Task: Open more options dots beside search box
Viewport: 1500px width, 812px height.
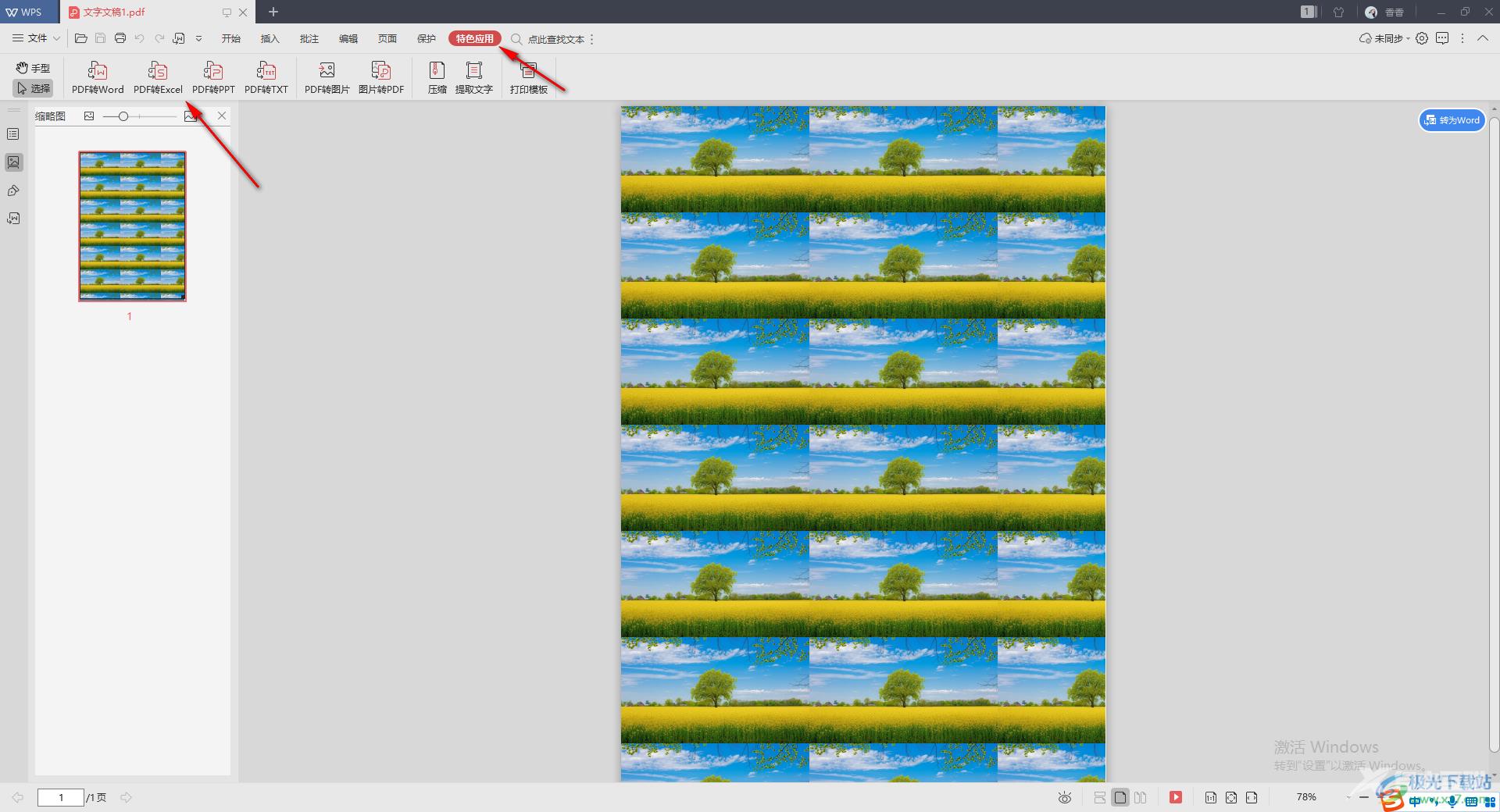Action: [591, 39]
